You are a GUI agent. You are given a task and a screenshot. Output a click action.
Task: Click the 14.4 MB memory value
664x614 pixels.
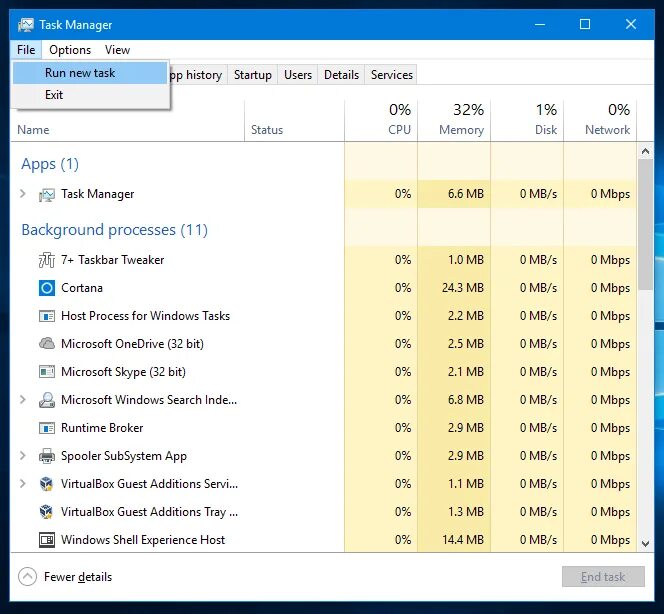[462, 540]
